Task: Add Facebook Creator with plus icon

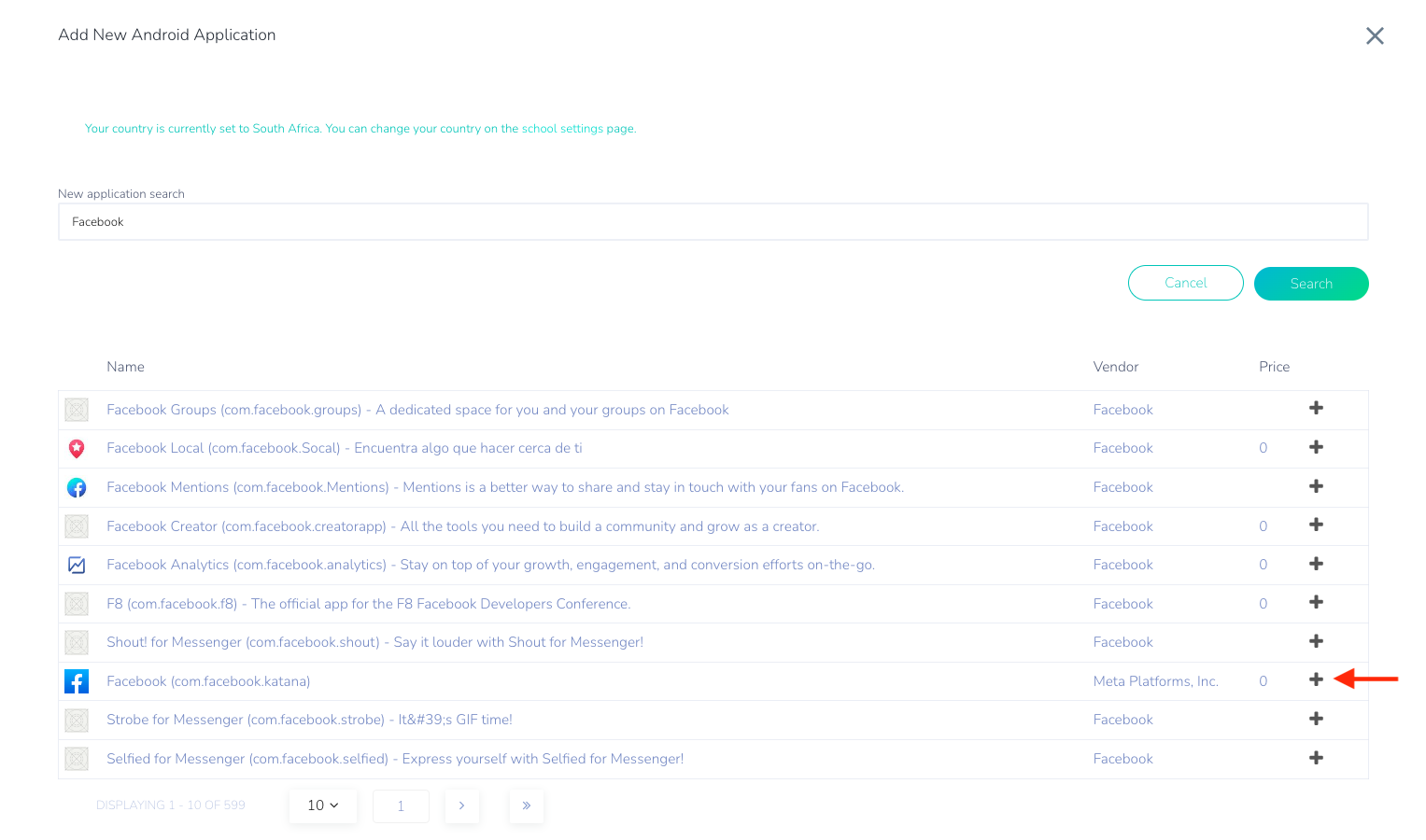Action: [1316, 525]
